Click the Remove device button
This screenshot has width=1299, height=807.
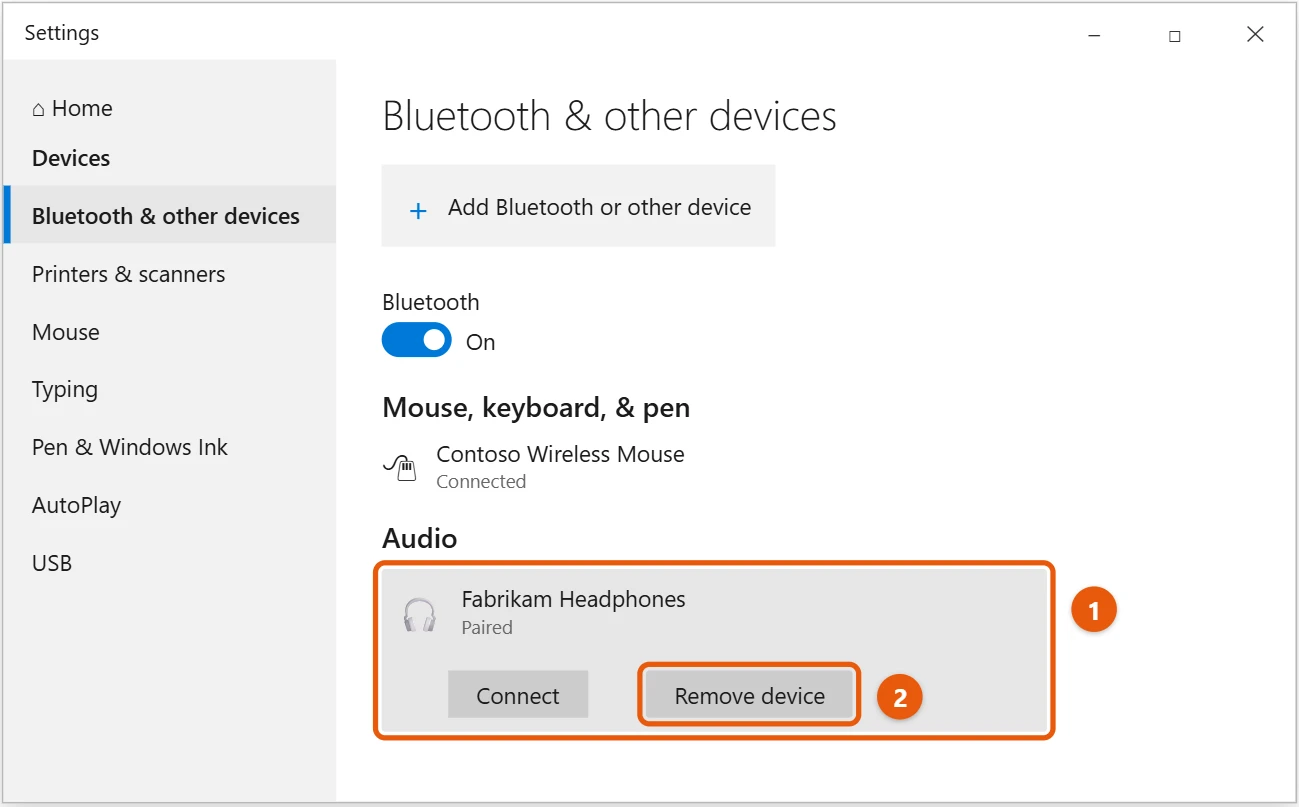(x=750, y=695)
